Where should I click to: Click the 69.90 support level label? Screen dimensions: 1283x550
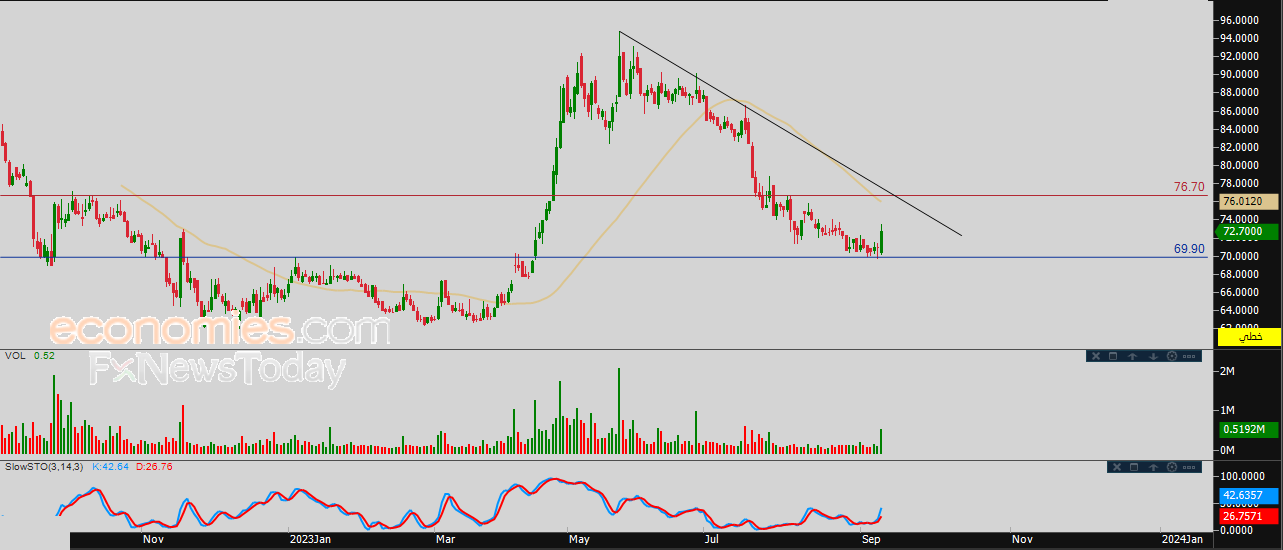[1189, 249]
